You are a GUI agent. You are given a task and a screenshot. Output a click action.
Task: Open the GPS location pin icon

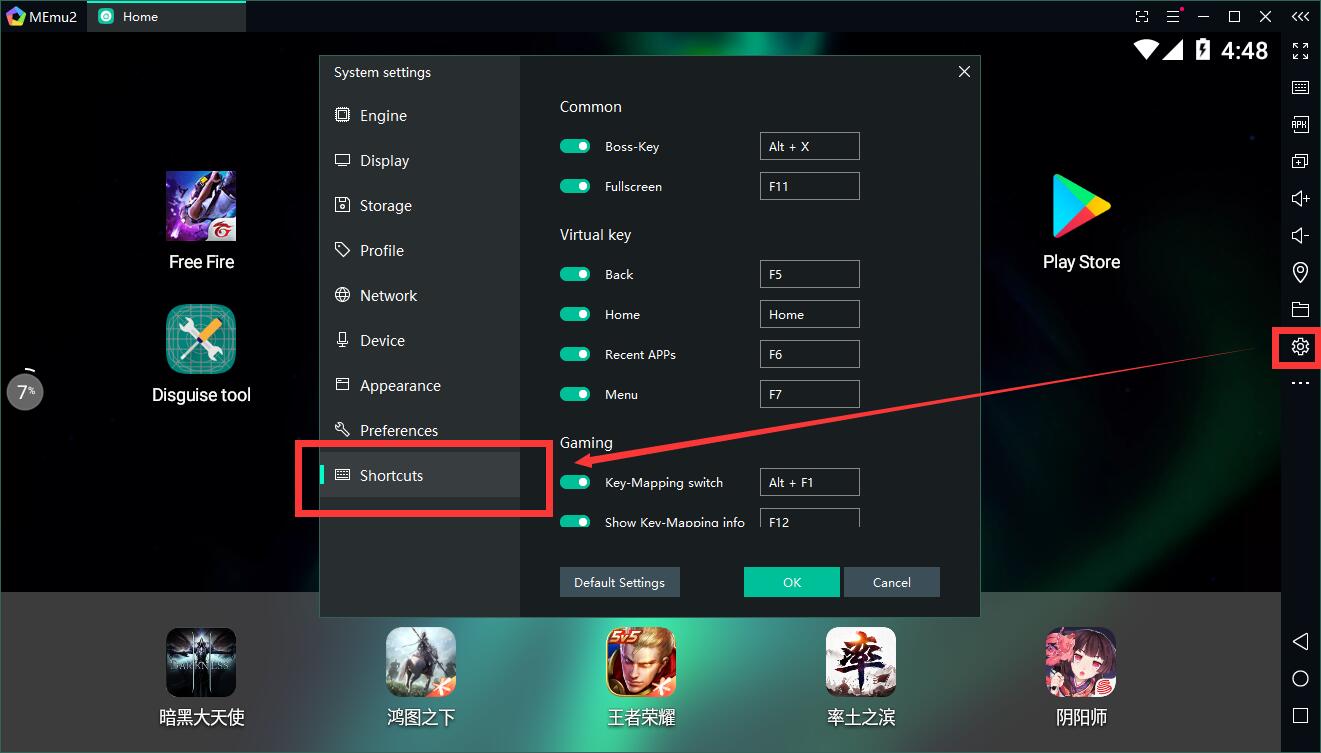coord(1300,272)
